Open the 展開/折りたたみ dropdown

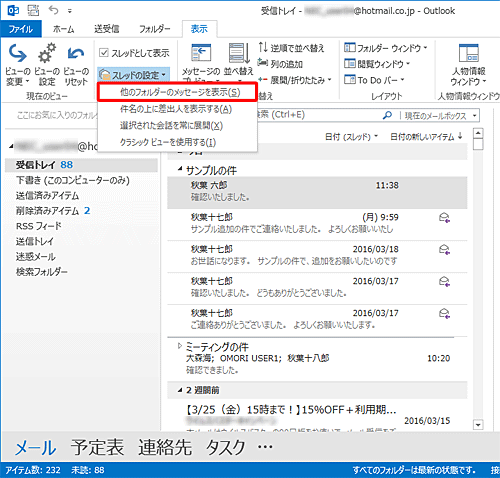[x=295, y=80]
